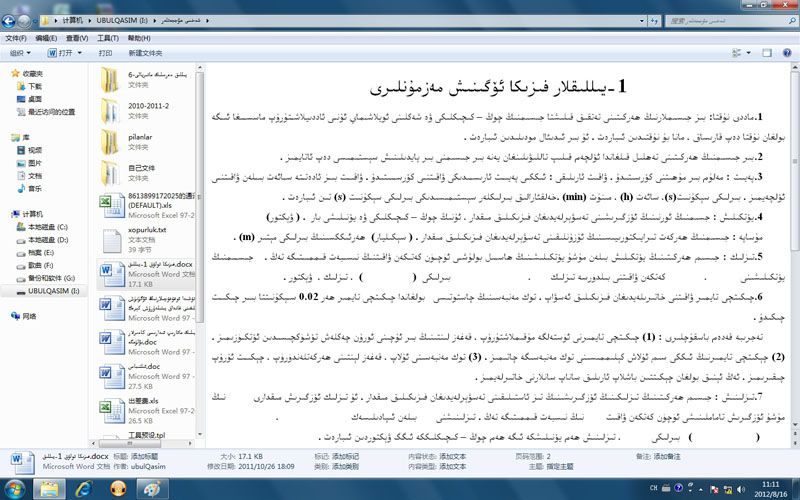
Task: Open 本地磁盘 (C:) drive
Action: [47, 227]
